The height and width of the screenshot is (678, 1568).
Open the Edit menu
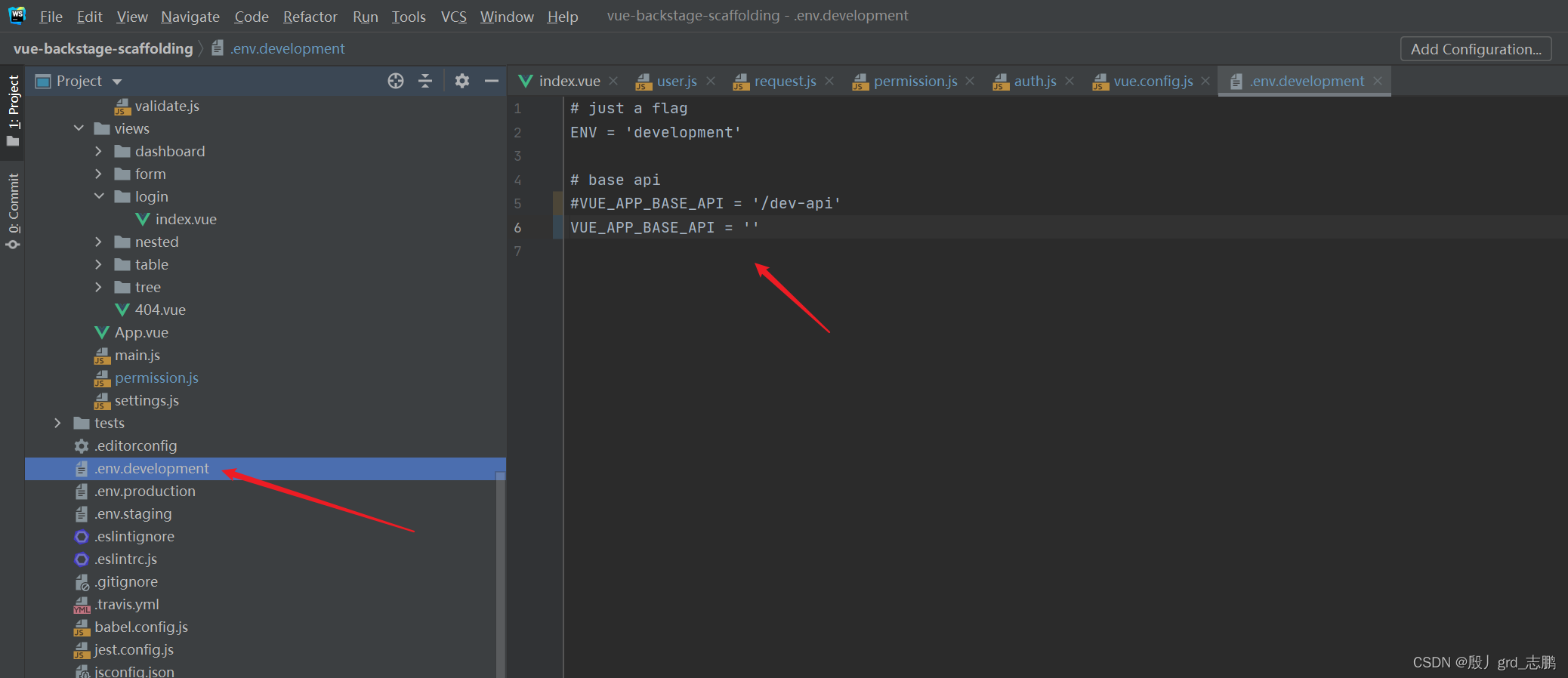(x=89, y=17)
